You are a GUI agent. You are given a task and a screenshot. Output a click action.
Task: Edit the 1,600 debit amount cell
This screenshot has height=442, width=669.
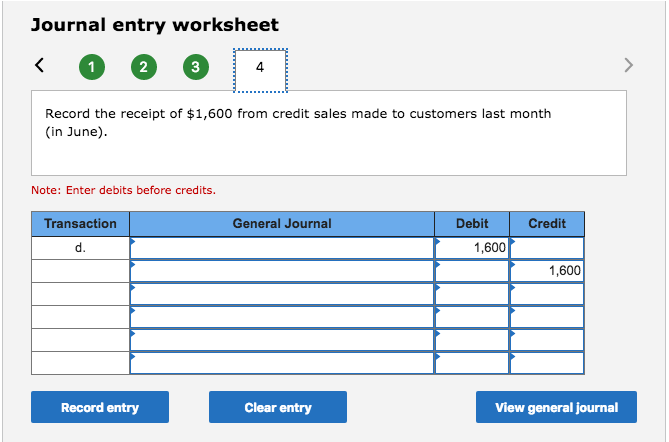point(472,248)
